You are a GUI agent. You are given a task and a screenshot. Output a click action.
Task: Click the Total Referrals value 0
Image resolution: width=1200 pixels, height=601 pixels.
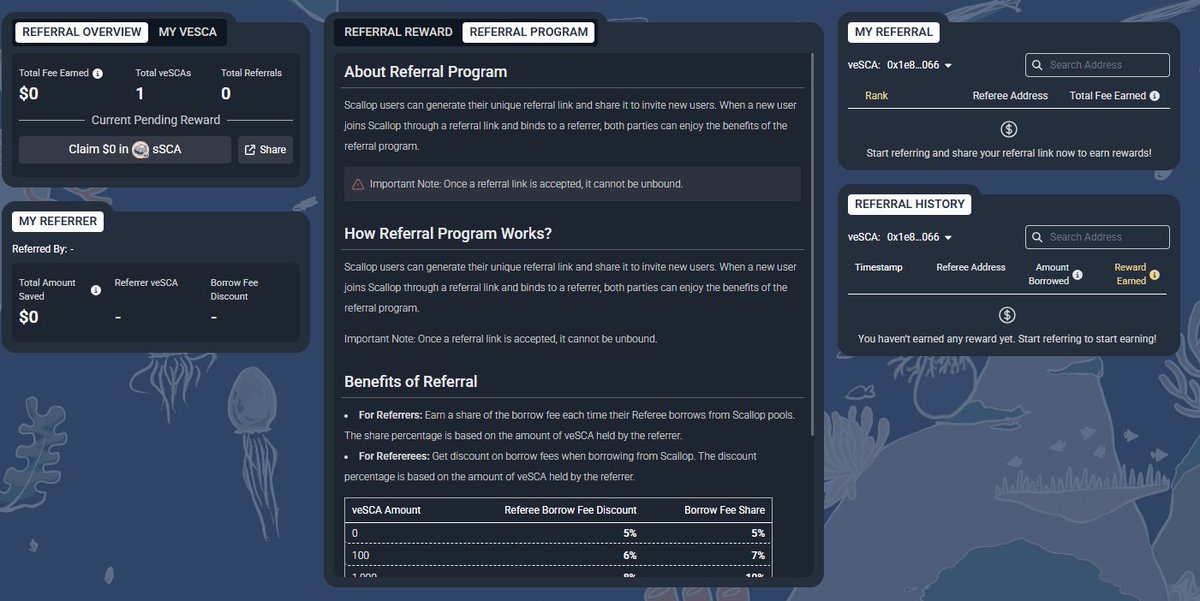[x=226, y=94]
